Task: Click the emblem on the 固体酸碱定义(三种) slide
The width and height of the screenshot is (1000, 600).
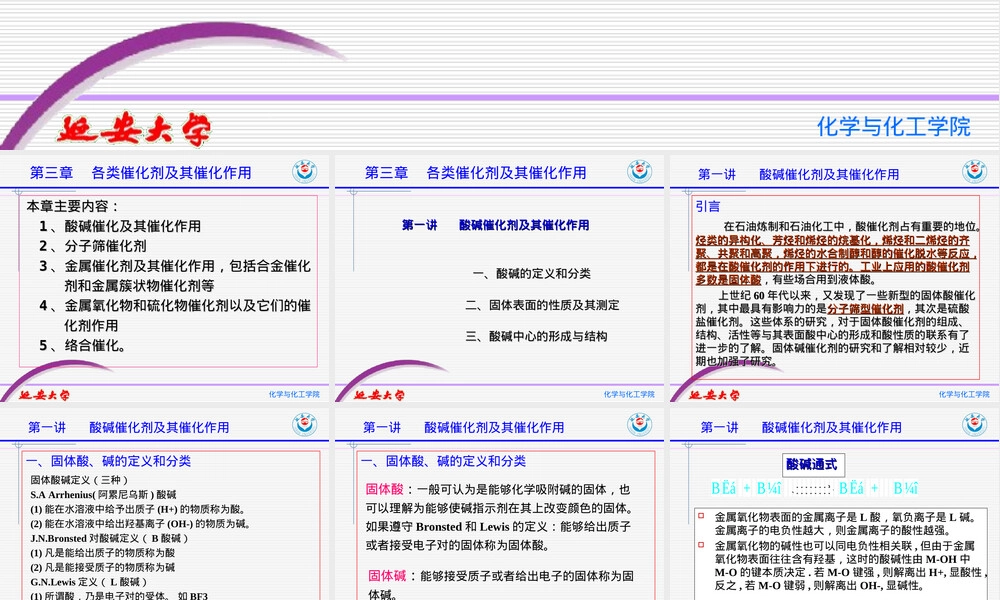Action: pos(305,425)
